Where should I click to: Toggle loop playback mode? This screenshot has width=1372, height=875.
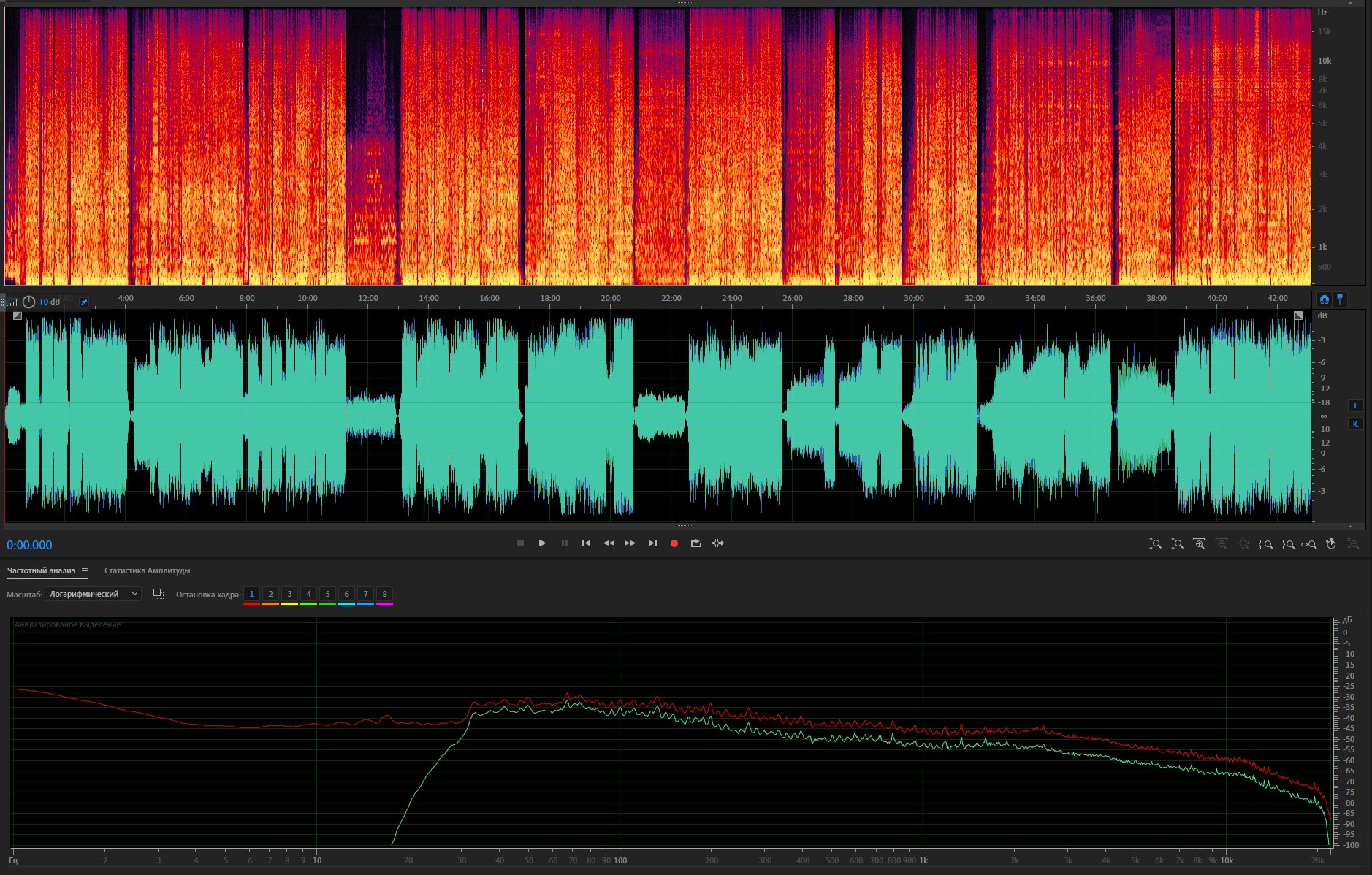pos(695,543)
